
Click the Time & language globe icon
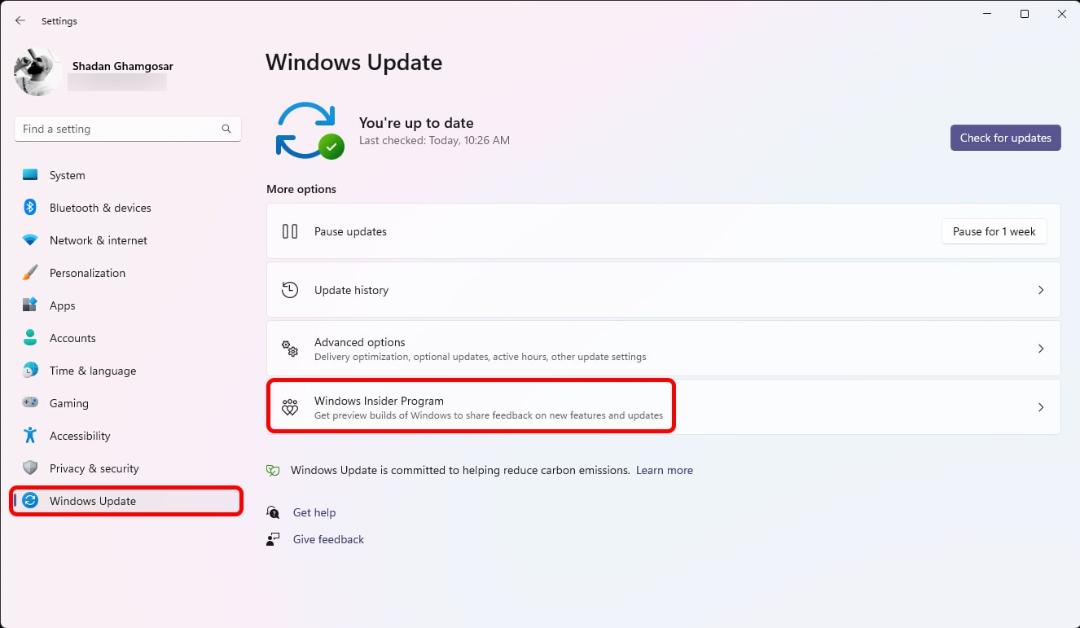click(30, 370)
